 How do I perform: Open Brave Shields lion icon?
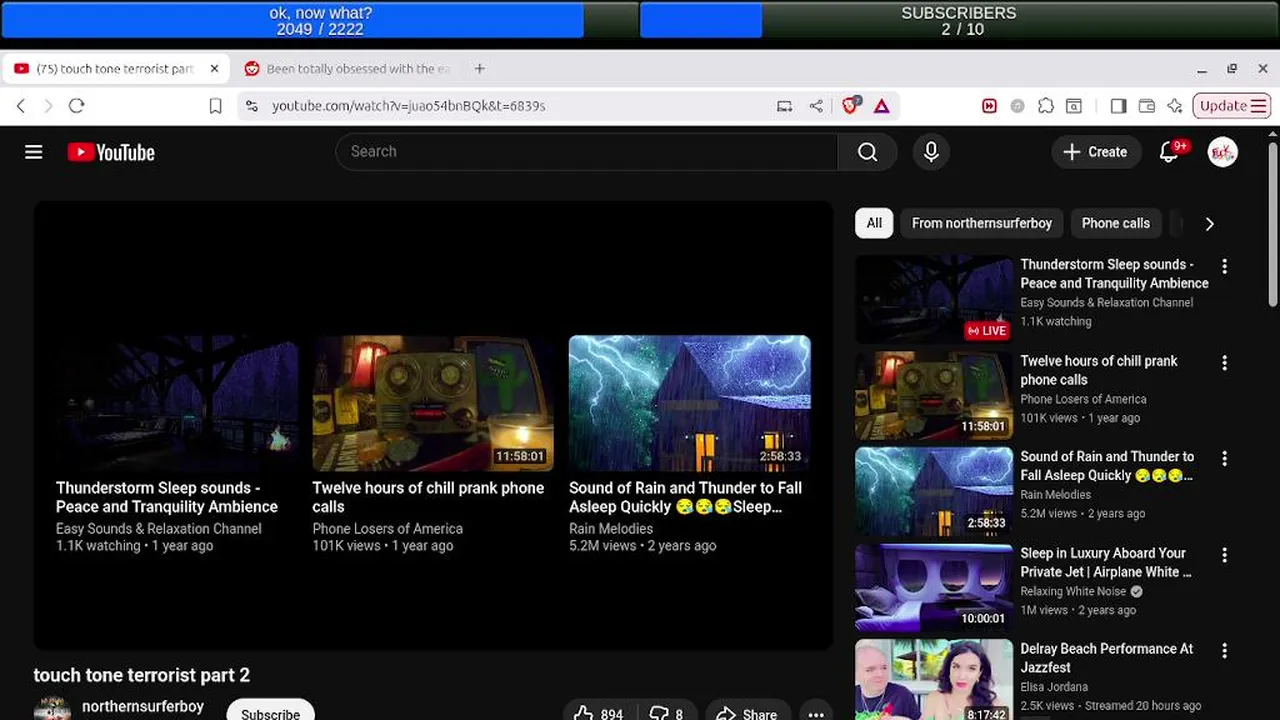tap(850, 105)
